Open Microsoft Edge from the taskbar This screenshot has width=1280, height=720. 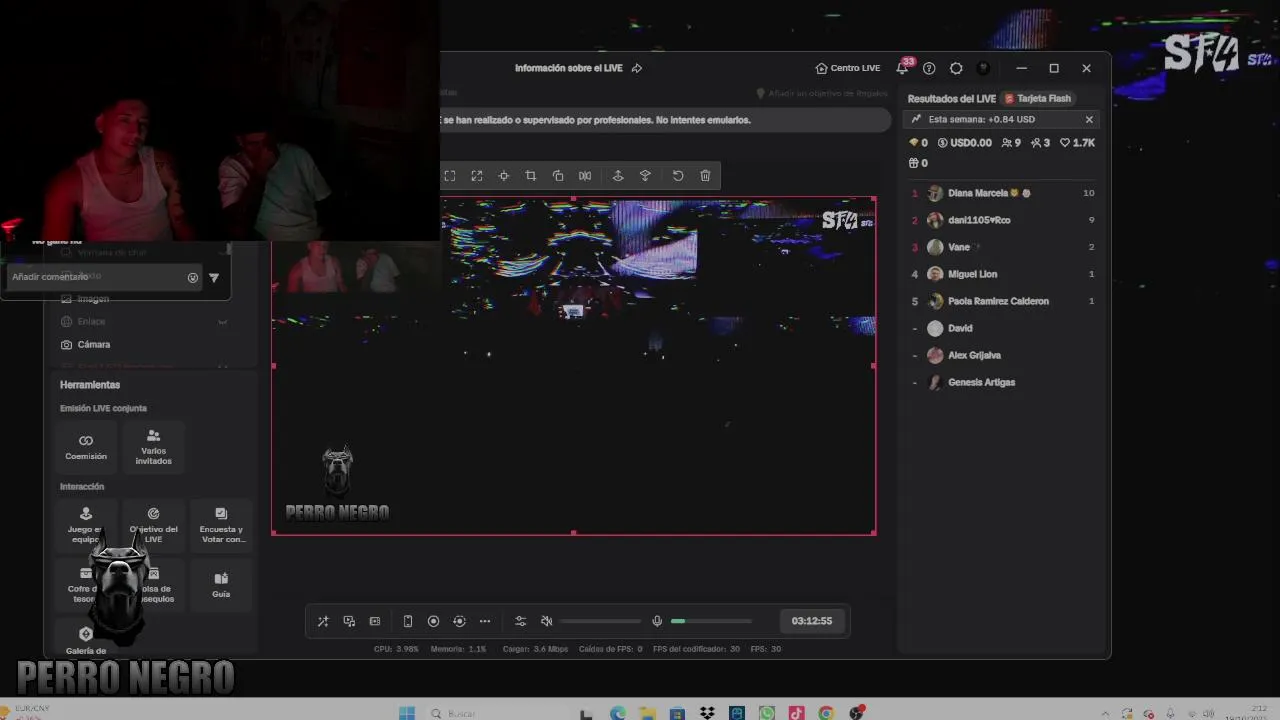click(618, 713)
